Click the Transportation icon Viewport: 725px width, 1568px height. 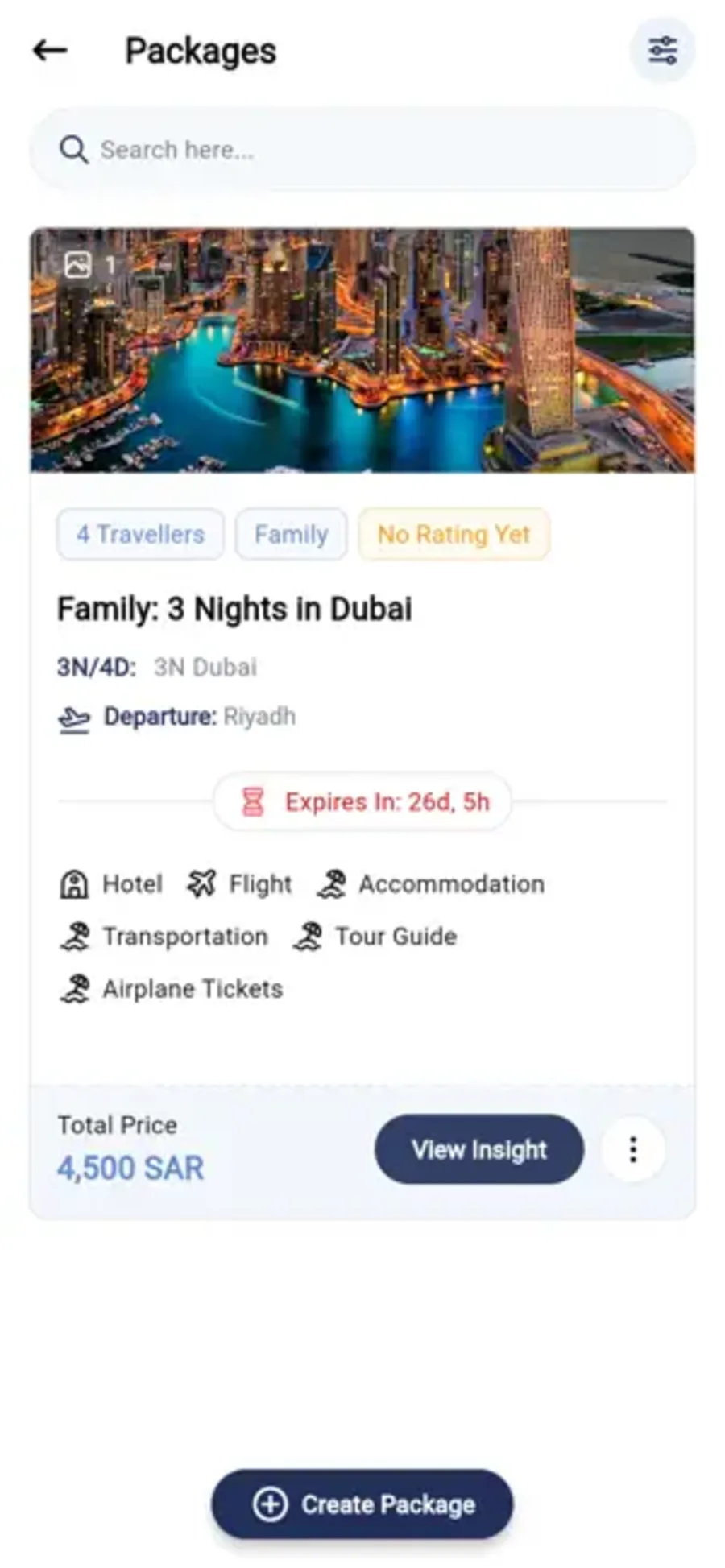point(74,936)
